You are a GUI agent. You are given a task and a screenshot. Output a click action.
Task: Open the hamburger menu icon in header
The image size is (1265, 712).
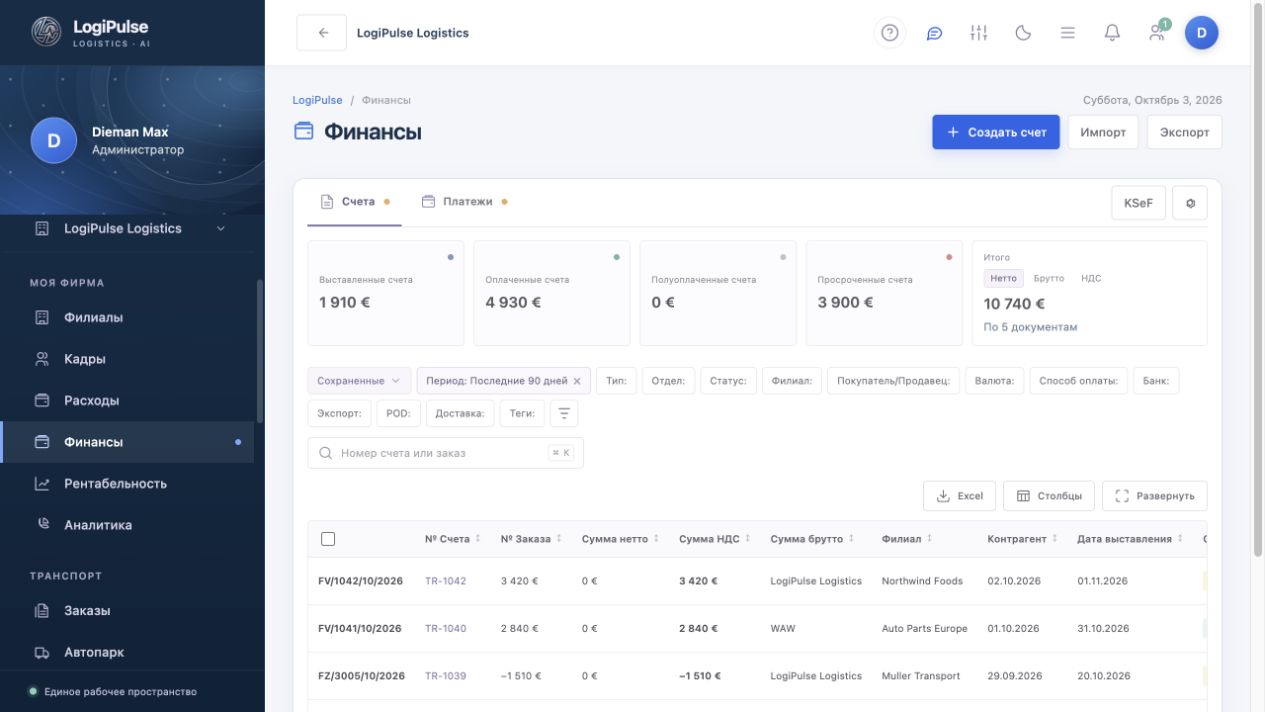[x=1067, y=33]
